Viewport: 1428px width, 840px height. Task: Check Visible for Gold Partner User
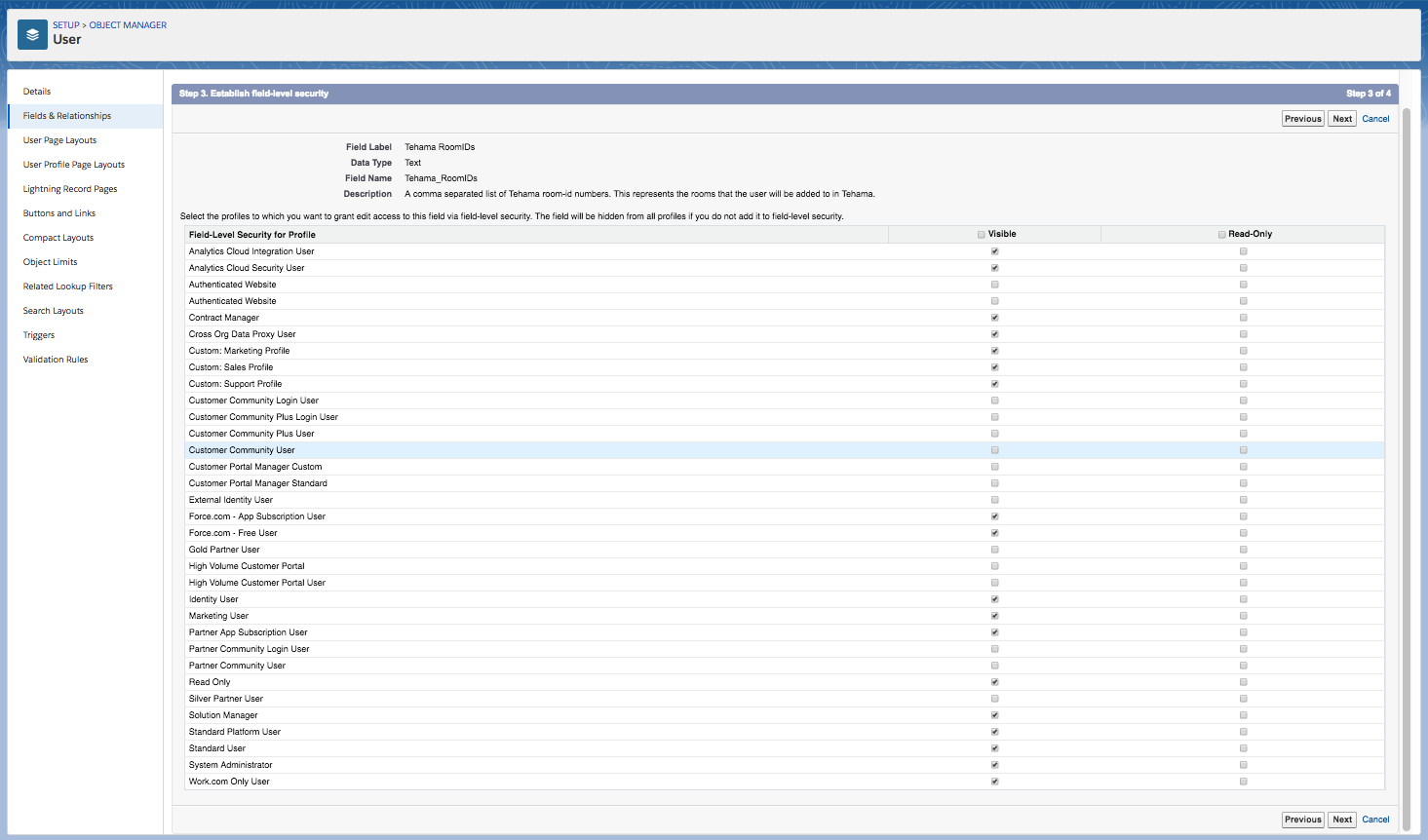[x=995, y=550]
